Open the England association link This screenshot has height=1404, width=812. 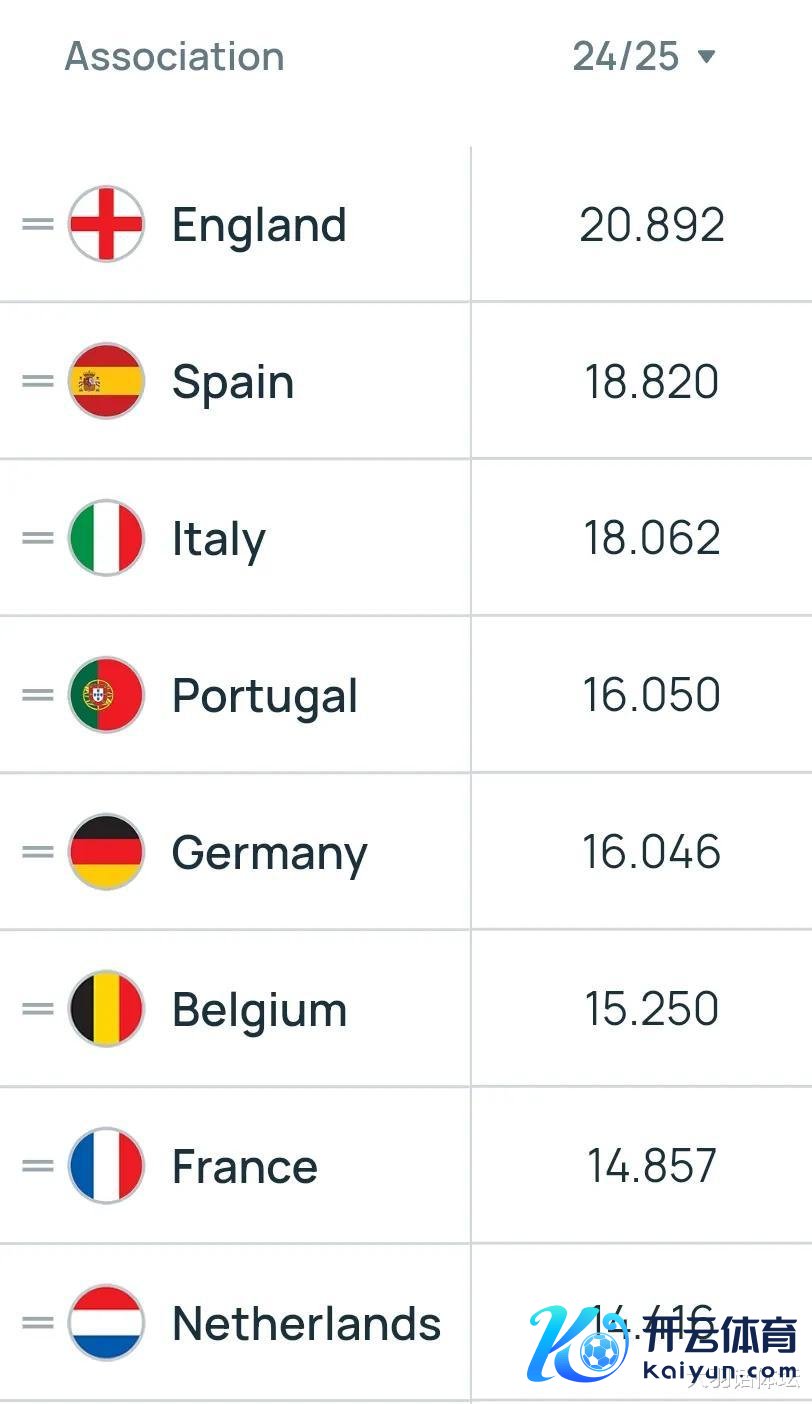[x=259, y=225]
